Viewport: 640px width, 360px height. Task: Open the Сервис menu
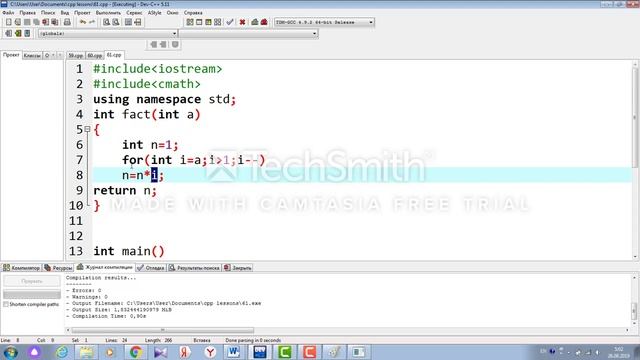click(134, 13)
